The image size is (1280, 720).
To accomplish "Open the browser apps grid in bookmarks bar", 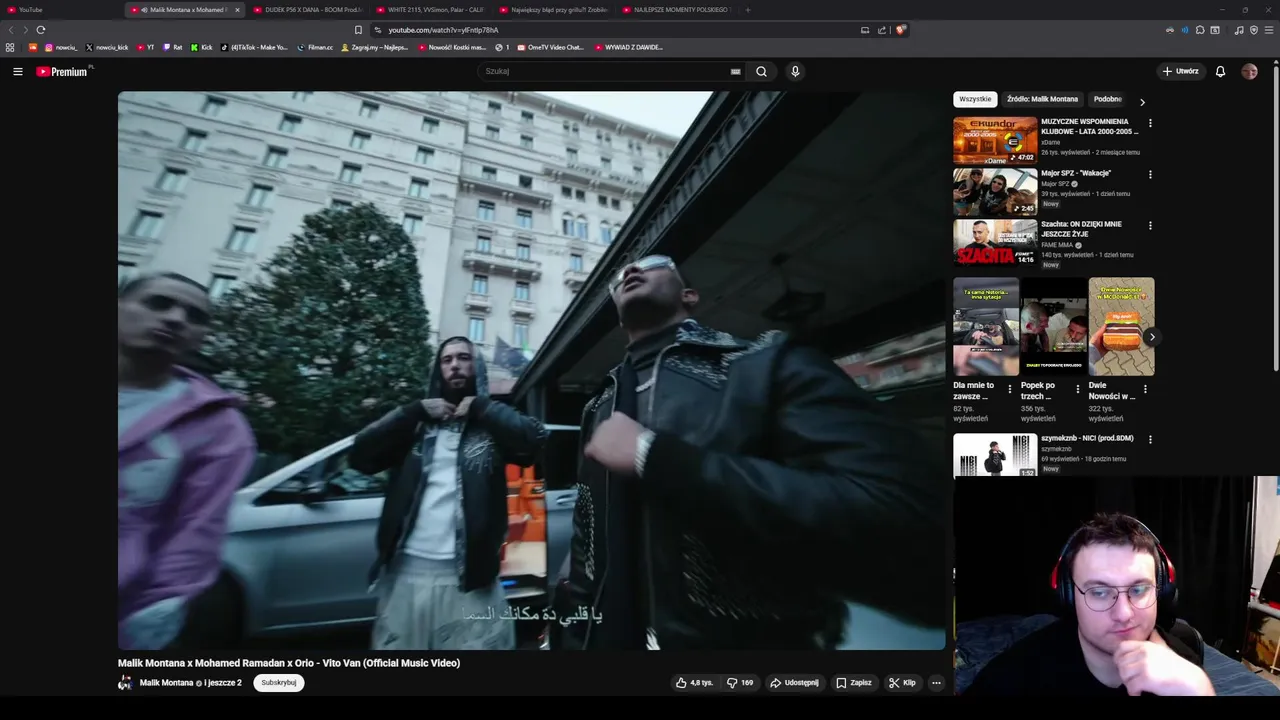I will [x=10, y=47].
